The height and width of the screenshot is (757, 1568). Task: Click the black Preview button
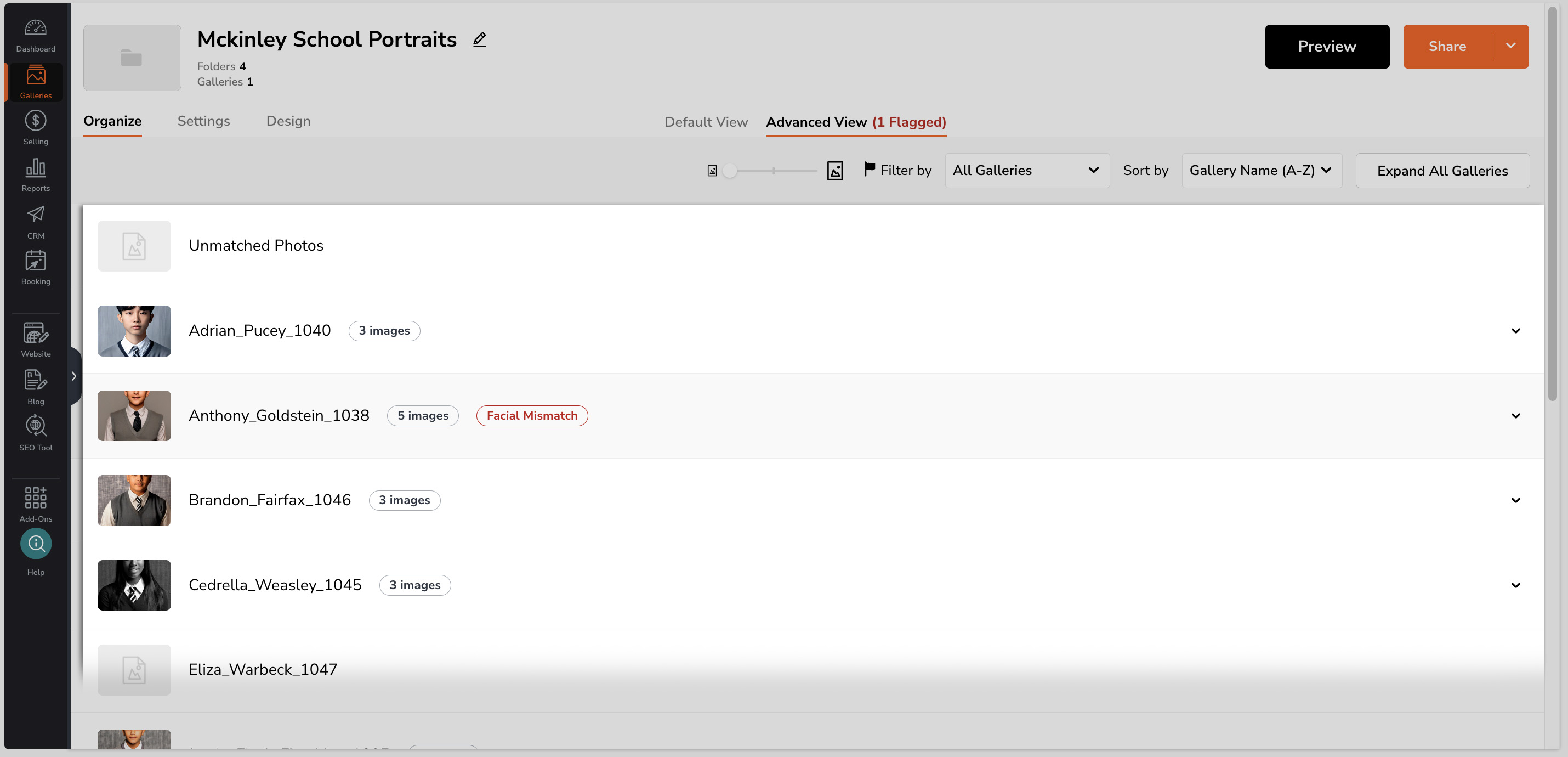coord(1327,46)
